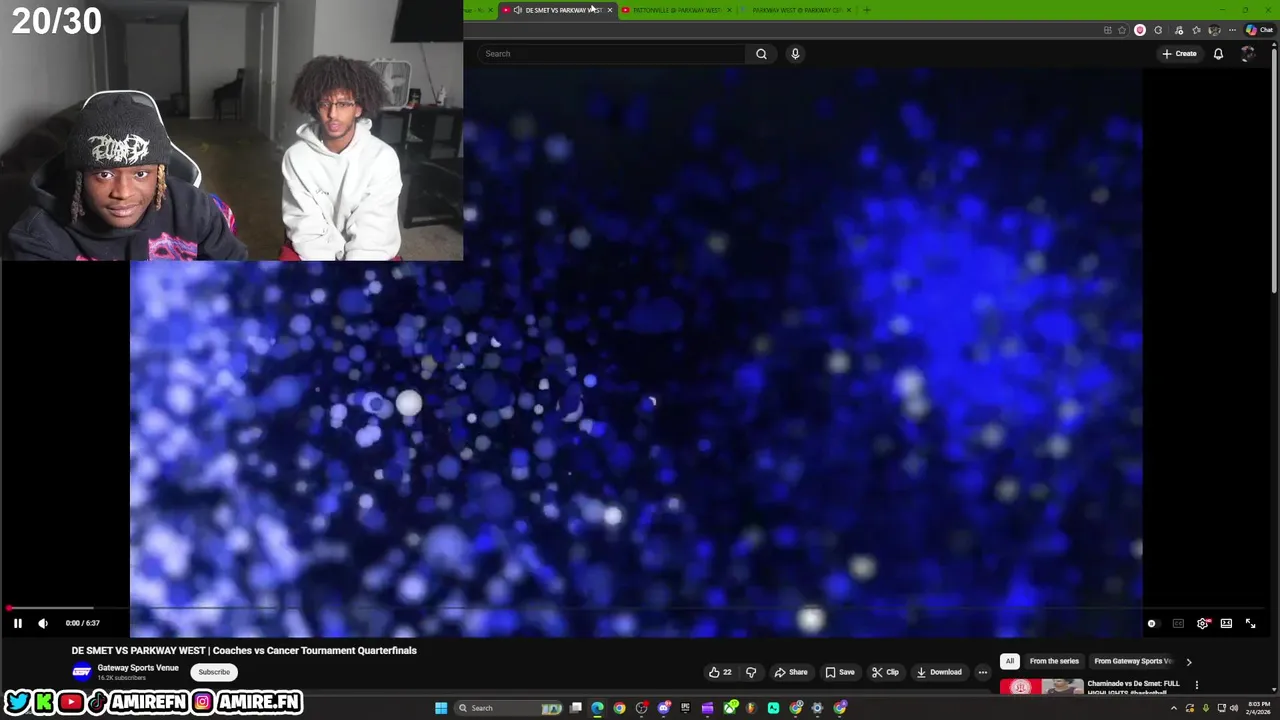Pause the YouTube video
Image resolution: width=1280 pixels, height=720 pixels.
tap(17, 623)
